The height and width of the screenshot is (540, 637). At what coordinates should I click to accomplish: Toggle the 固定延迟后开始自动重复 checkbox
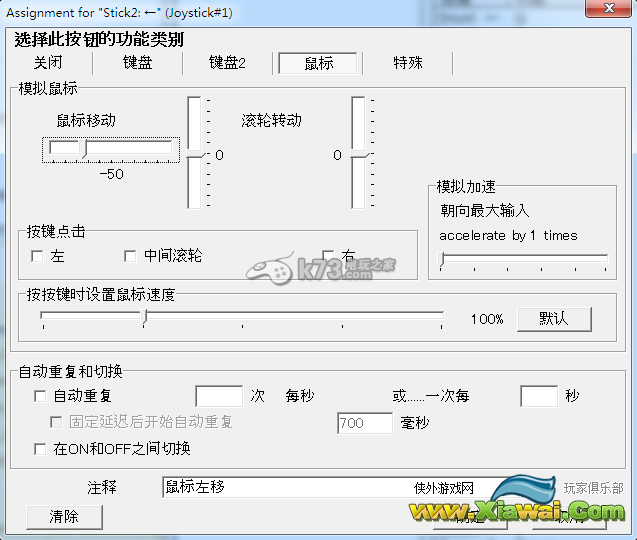[x=56, y=422]
